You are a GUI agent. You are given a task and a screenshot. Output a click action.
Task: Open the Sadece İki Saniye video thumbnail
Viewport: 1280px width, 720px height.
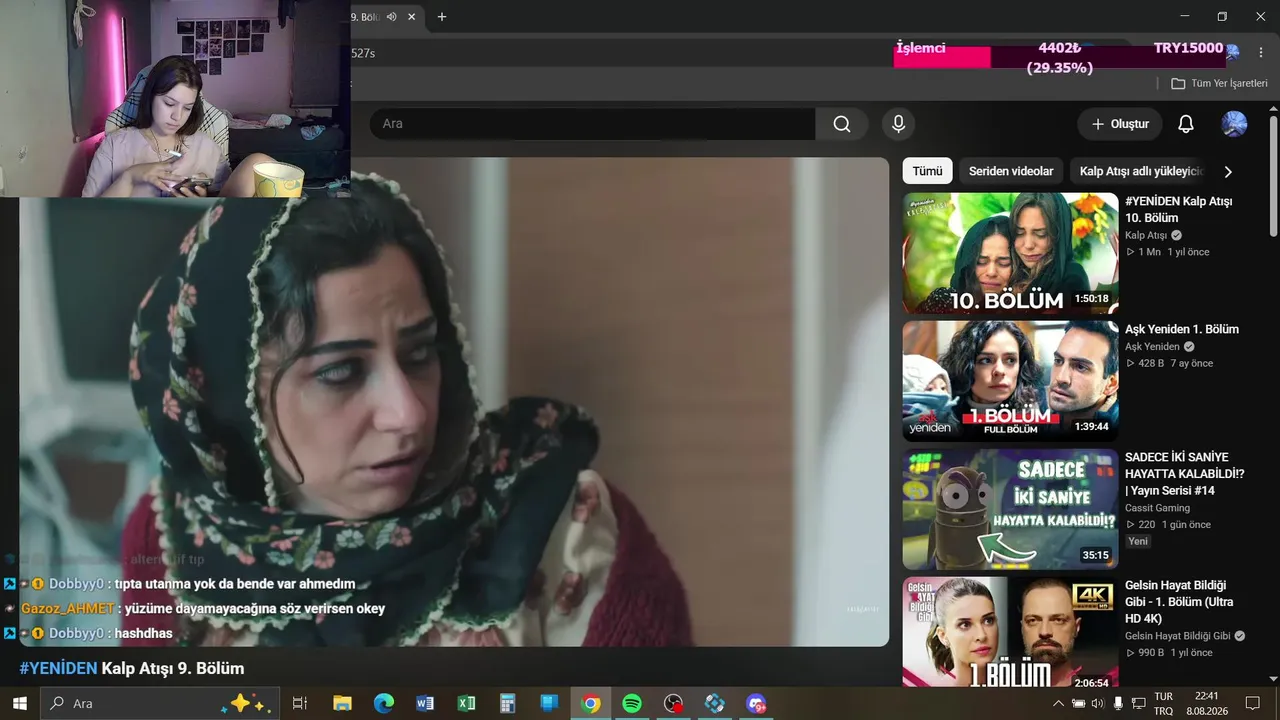click(x=1010, y=509)
